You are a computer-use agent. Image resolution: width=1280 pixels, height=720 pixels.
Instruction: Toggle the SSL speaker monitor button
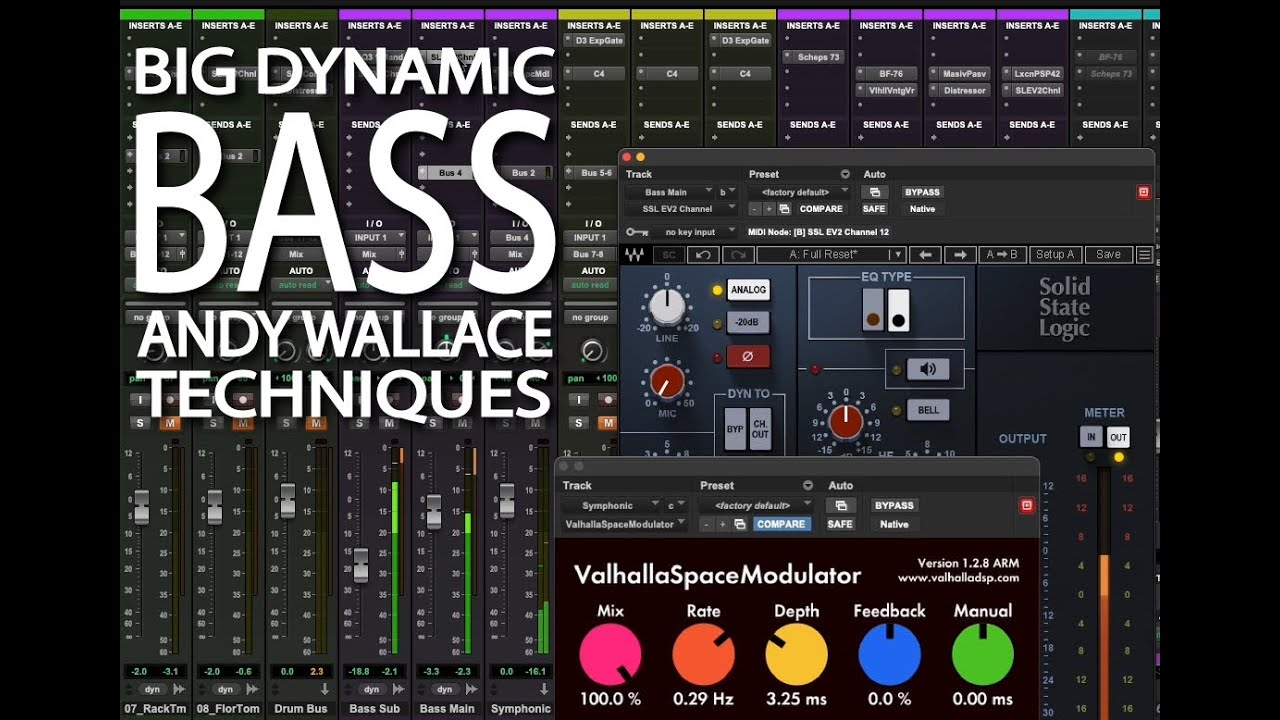coord(927,369)
